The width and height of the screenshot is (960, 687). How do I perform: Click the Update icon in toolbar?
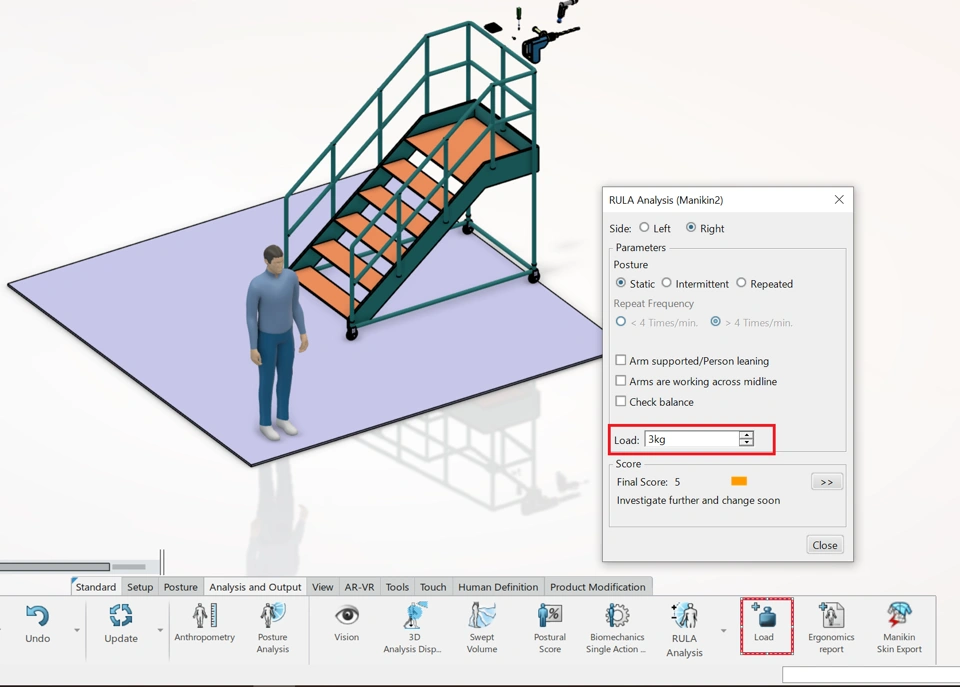coord(121,617)
